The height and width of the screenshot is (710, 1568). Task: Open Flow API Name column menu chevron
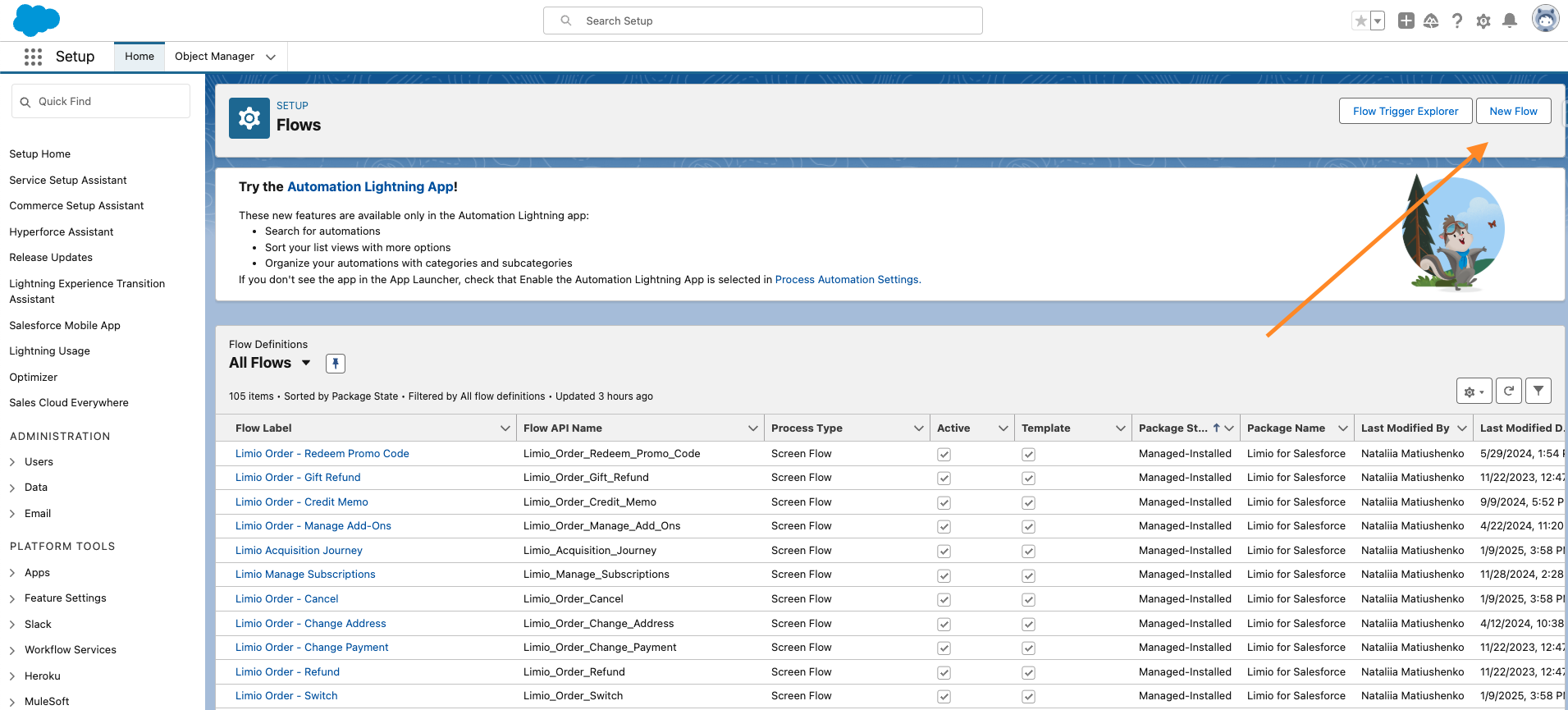753,428
